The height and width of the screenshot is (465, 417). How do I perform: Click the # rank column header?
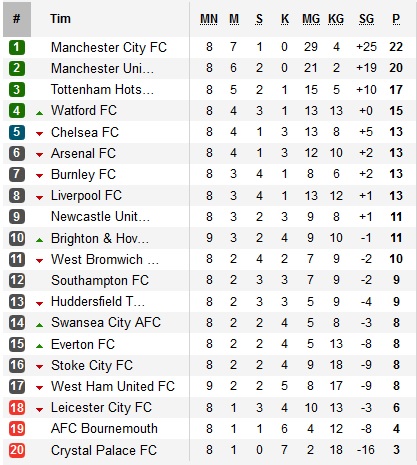[x=17, y=19]
